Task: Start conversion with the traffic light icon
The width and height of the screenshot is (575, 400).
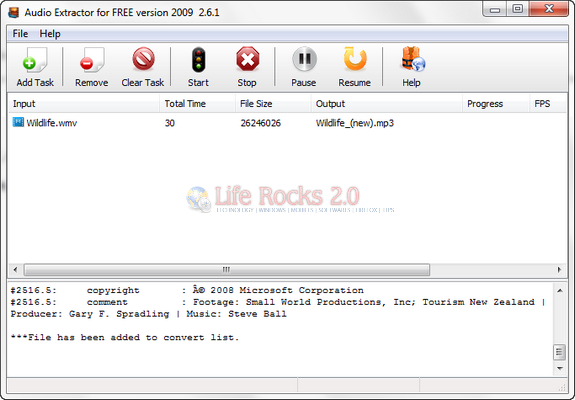Action: 198,59
